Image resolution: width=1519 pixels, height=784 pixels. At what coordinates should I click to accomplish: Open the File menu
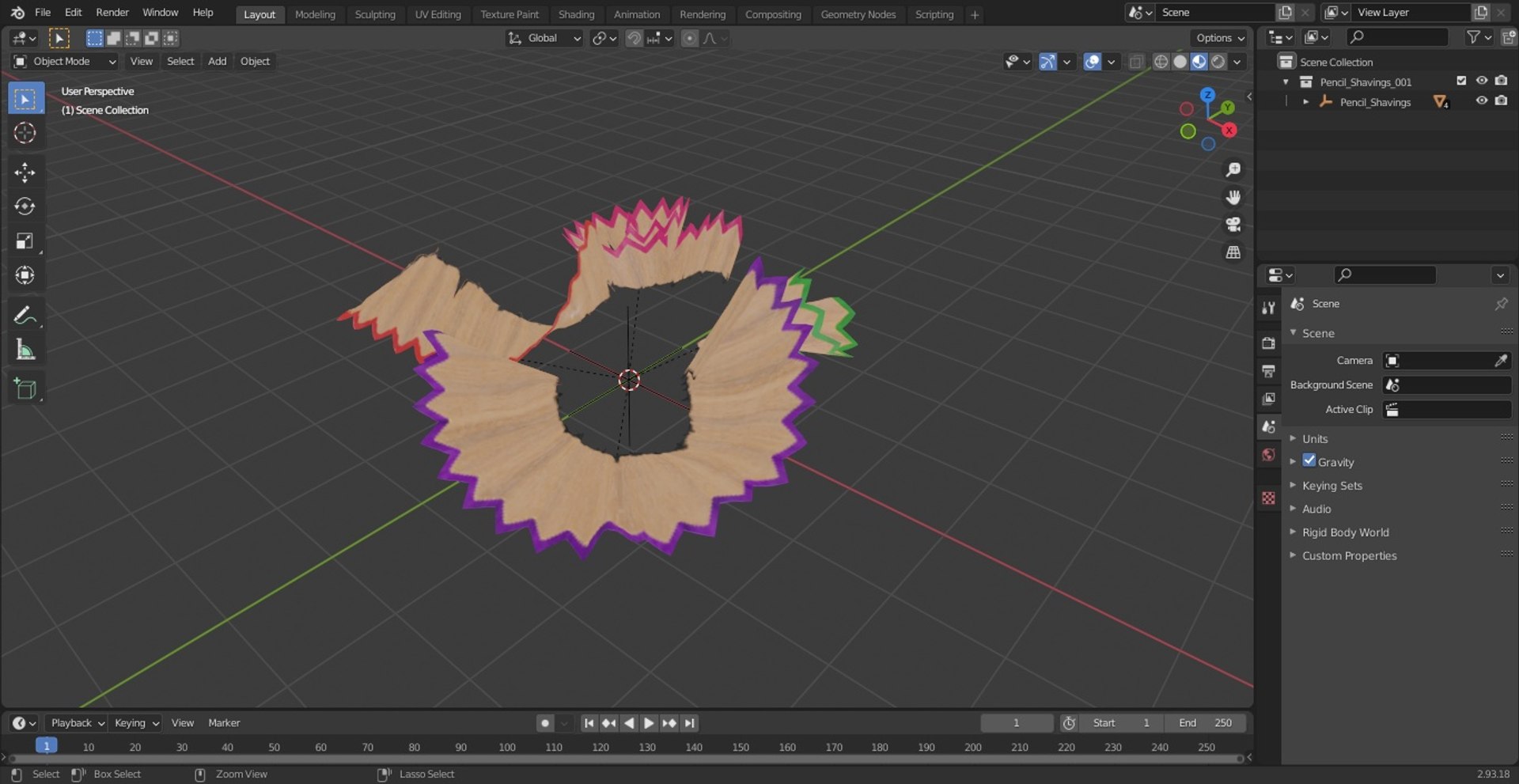pyautogui.click(x=43, y=13)
